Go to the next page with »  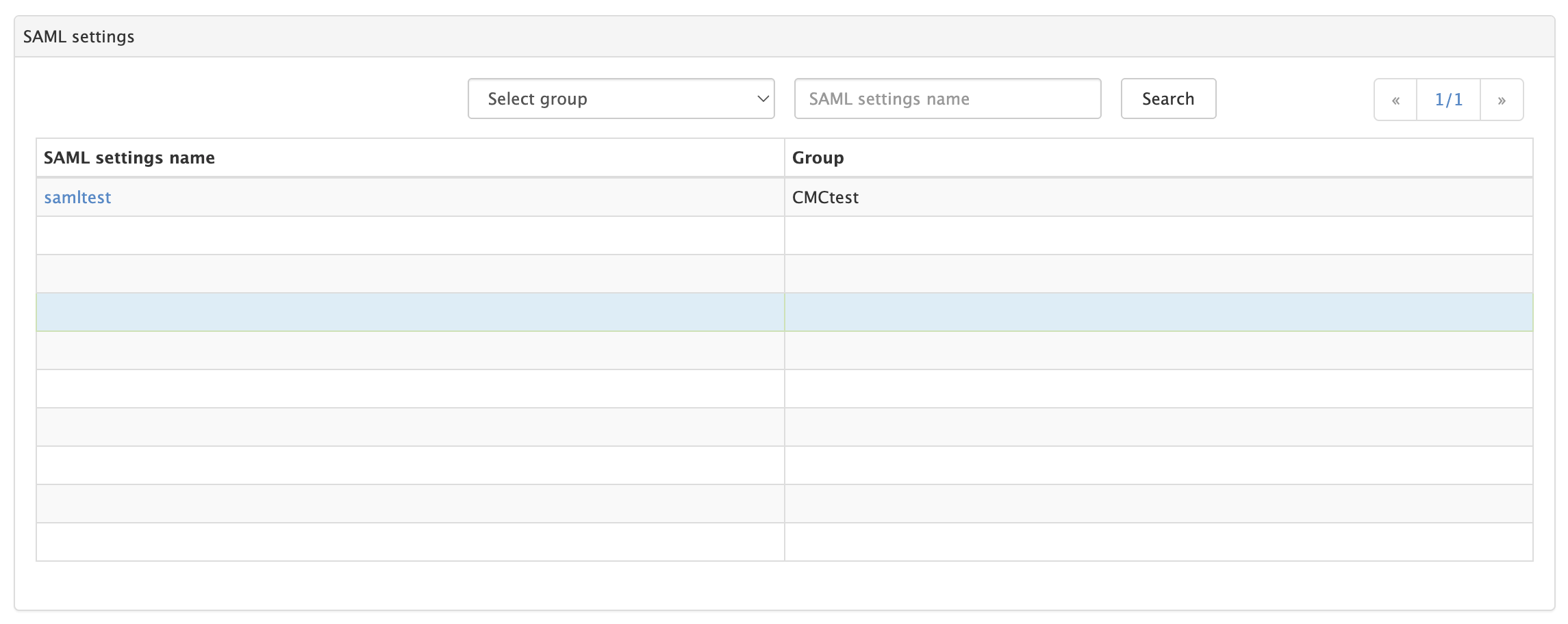(1501, 100)
